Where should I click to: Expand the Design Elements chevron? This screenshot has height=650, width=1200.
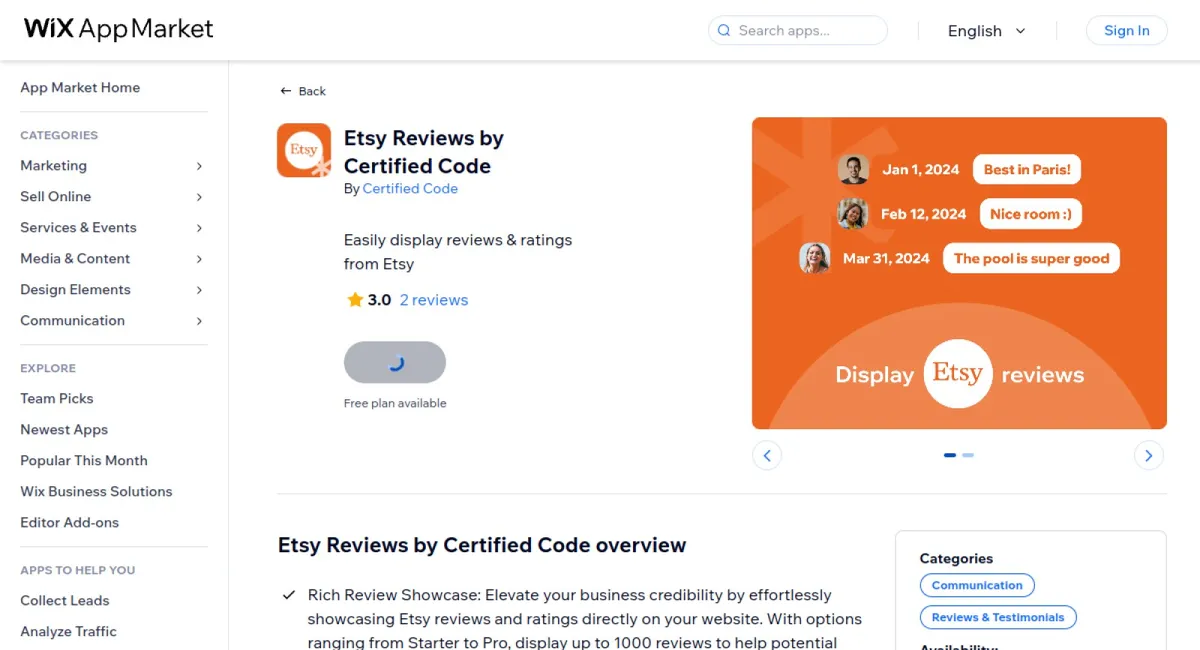199,290
